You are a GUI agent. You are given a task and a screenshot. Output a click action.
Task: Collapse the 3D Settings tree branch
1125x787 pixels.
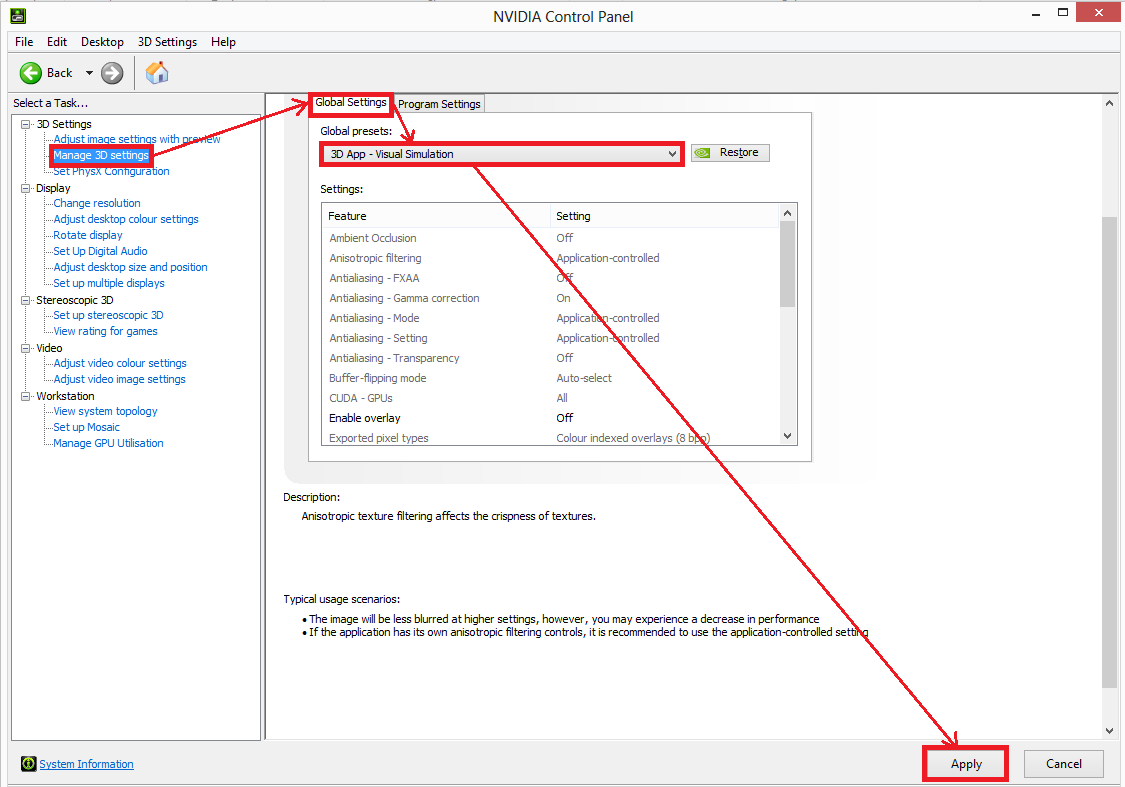point(24,123)
